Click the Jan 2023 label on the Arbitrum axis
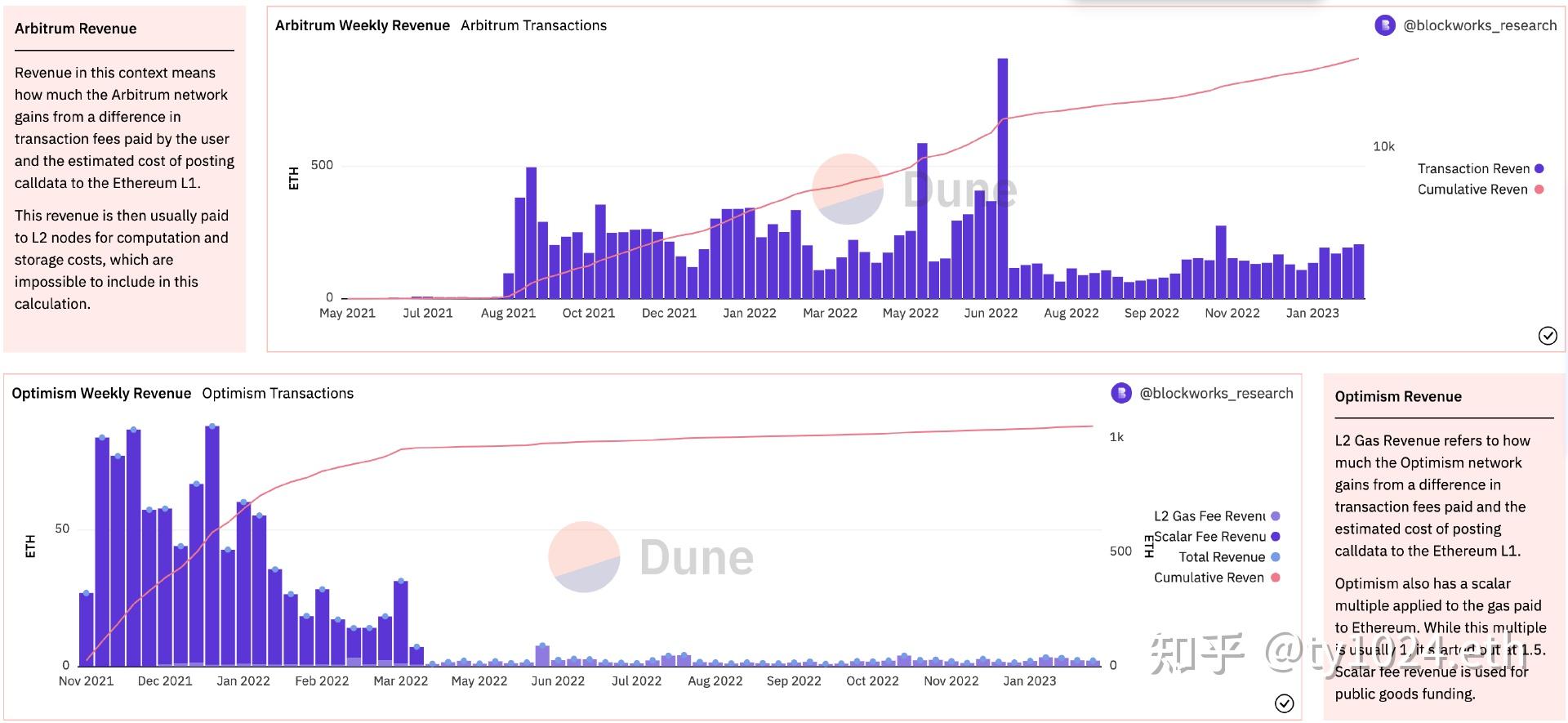 point(1312,313)
